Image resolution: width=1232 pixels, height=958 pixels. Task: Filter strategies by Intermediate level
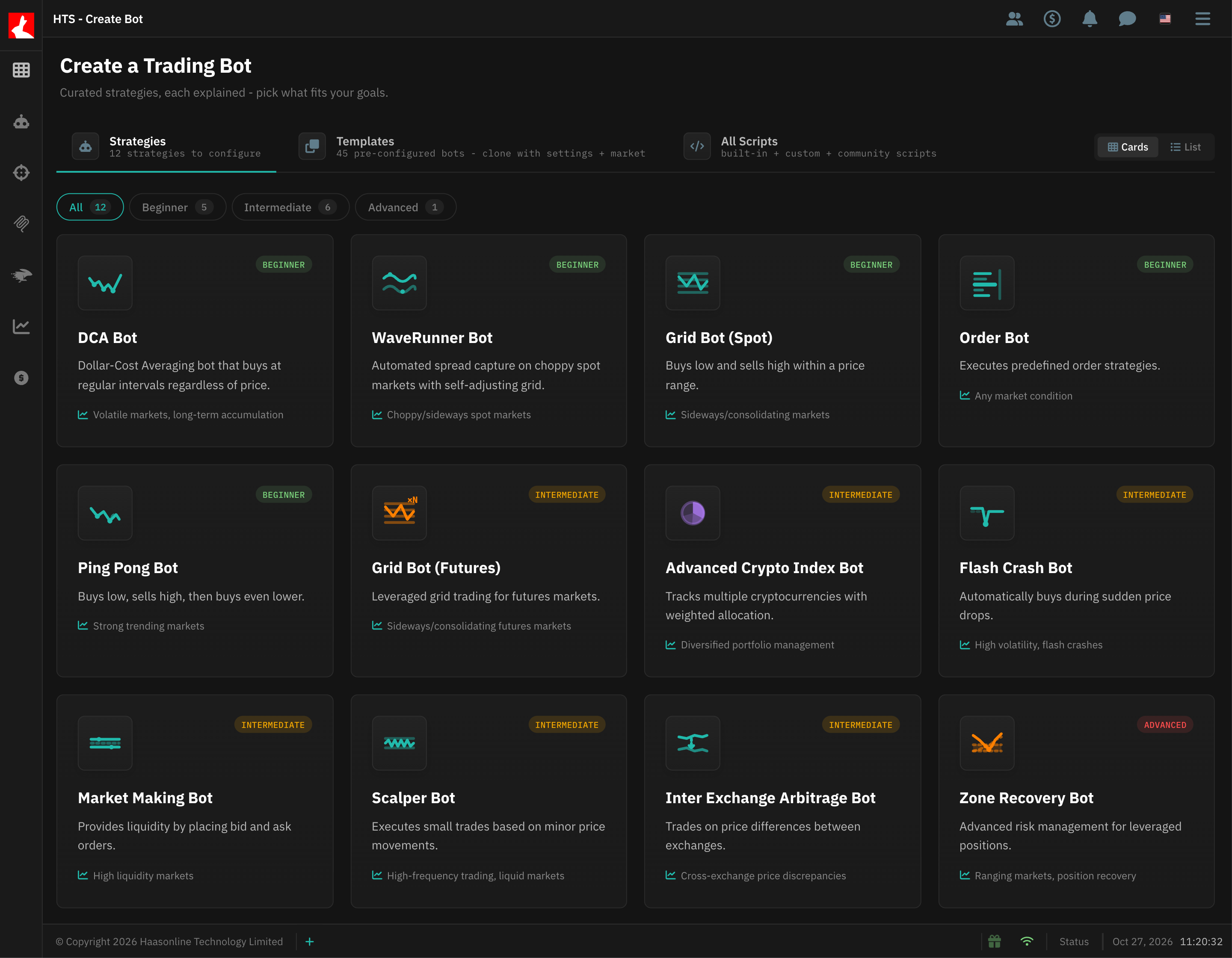coord(290,207)
